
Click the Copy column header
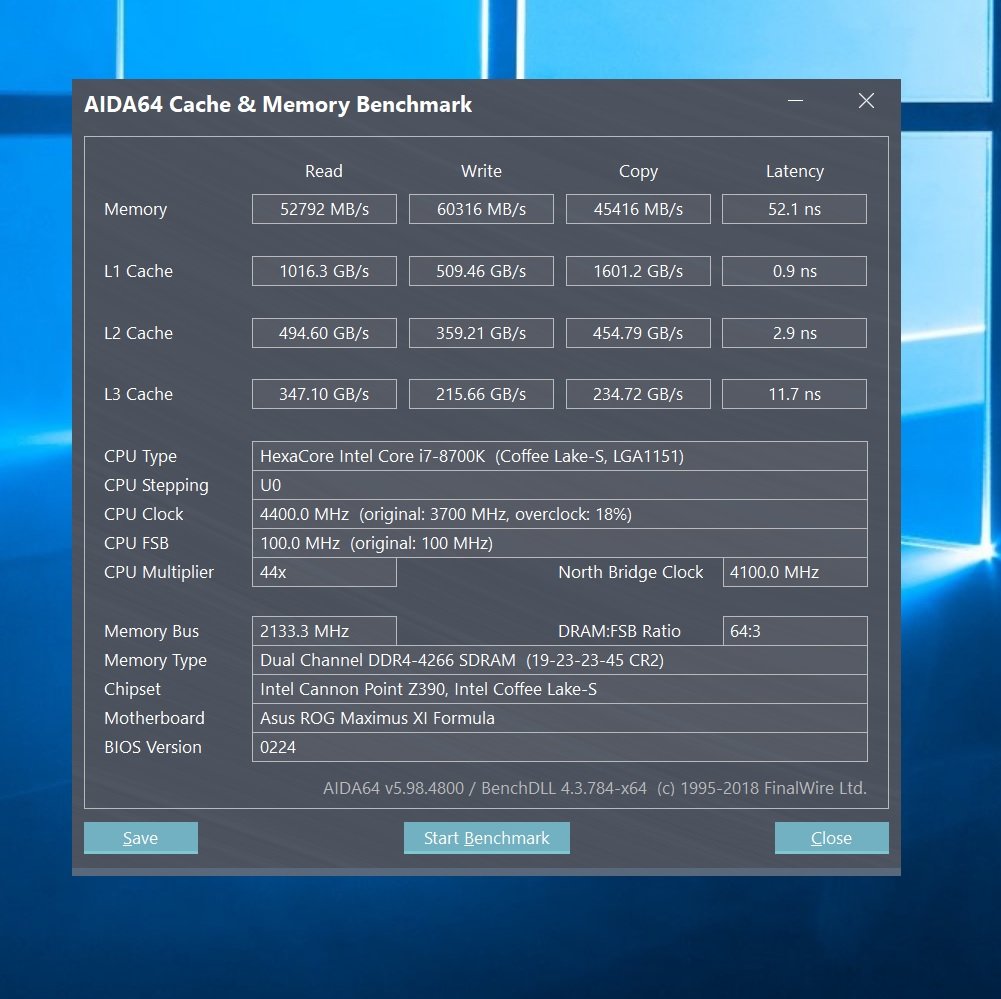coord(638,172)
